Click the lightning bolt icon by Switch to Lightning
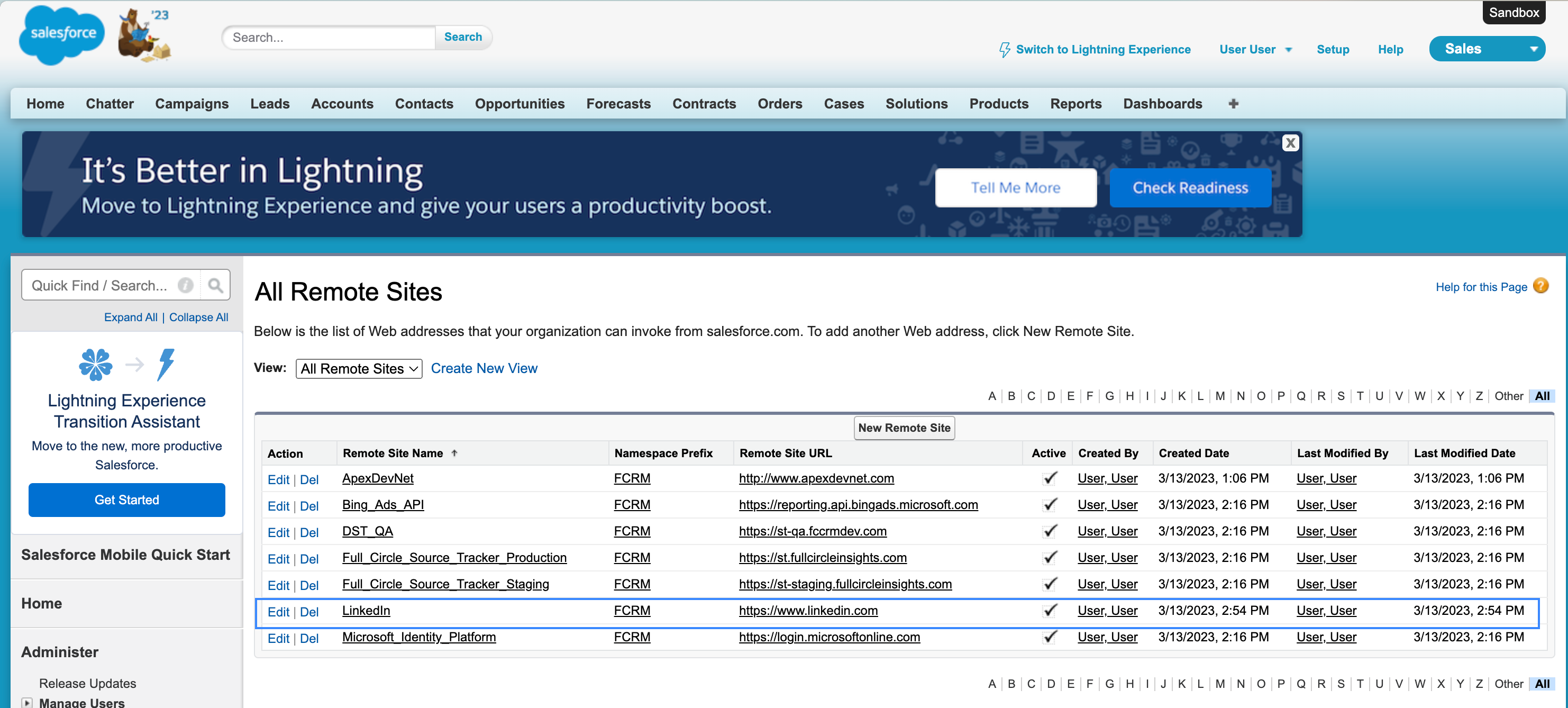This screenshot has height=708, width=1568. coord(1005,49)
